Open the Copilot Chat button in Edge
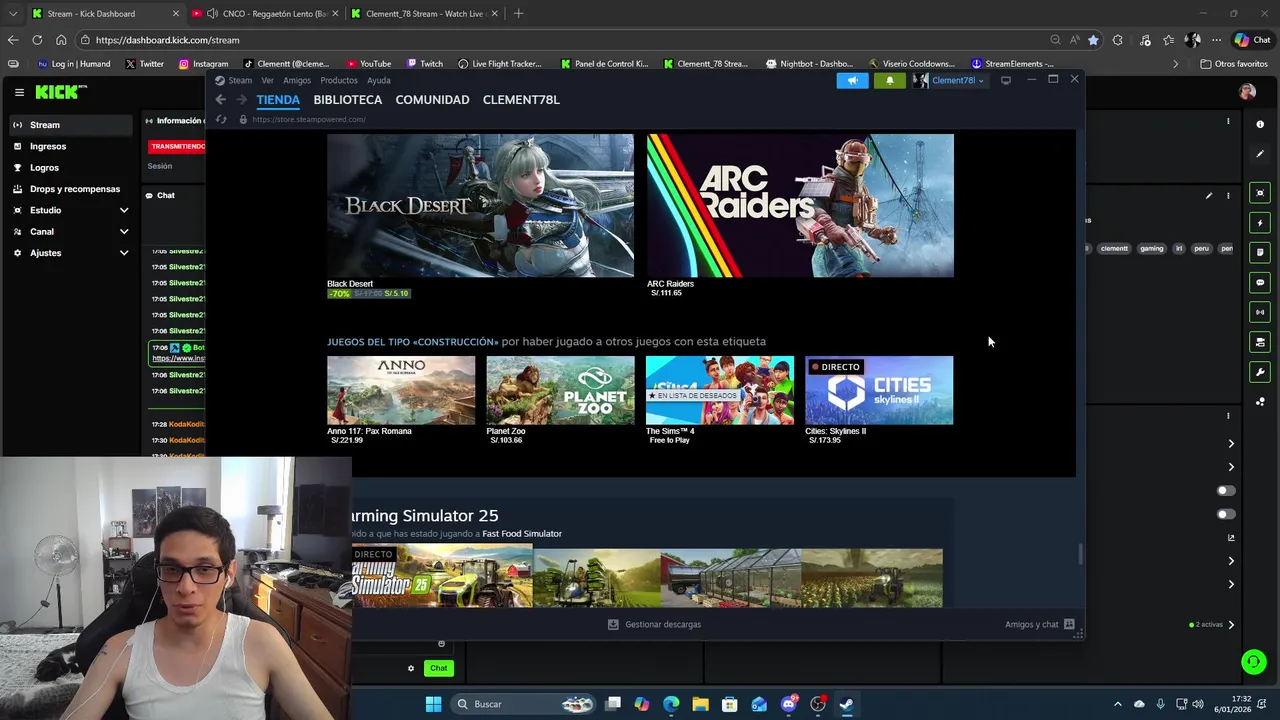This screenshot has width=1280, height=720. [x=1251, y=40]
